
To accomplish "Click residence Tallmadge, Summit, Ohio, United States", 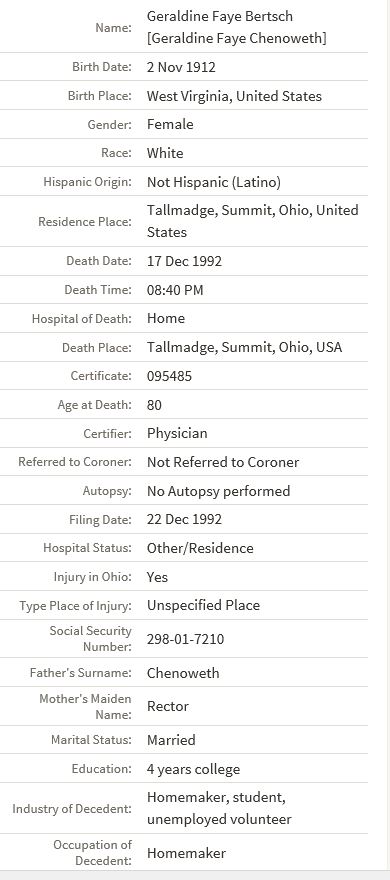I will pos(253,221).
